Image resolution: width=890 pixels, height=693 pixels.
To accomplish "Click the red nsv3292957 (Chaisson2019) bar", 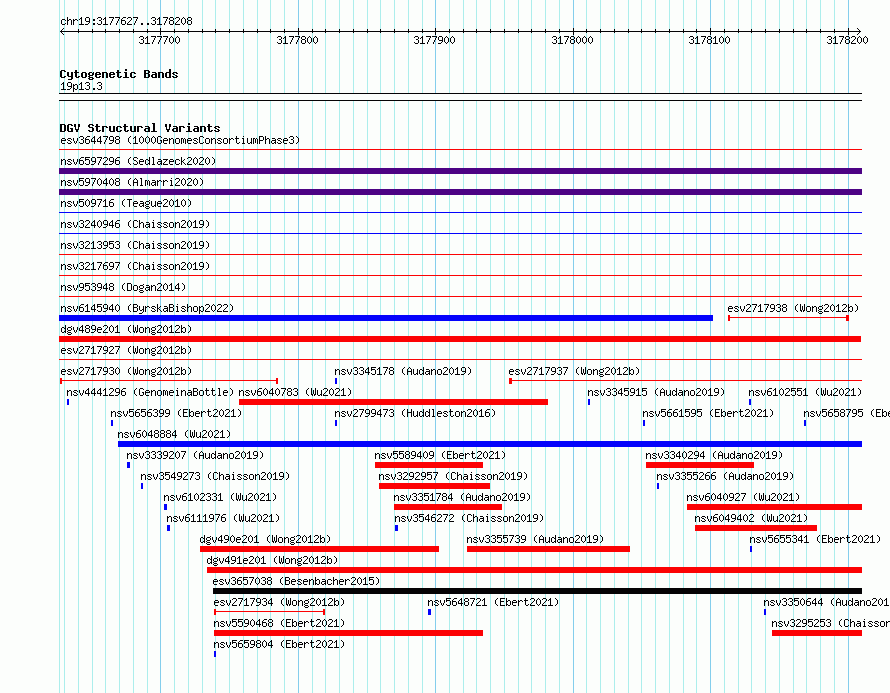I will [434, 486].
